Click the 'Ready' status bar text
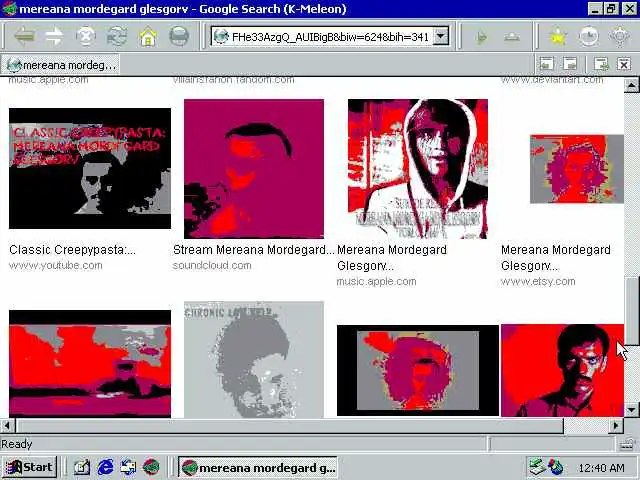Screen dimensions: 640x480 tap(16, 444)
